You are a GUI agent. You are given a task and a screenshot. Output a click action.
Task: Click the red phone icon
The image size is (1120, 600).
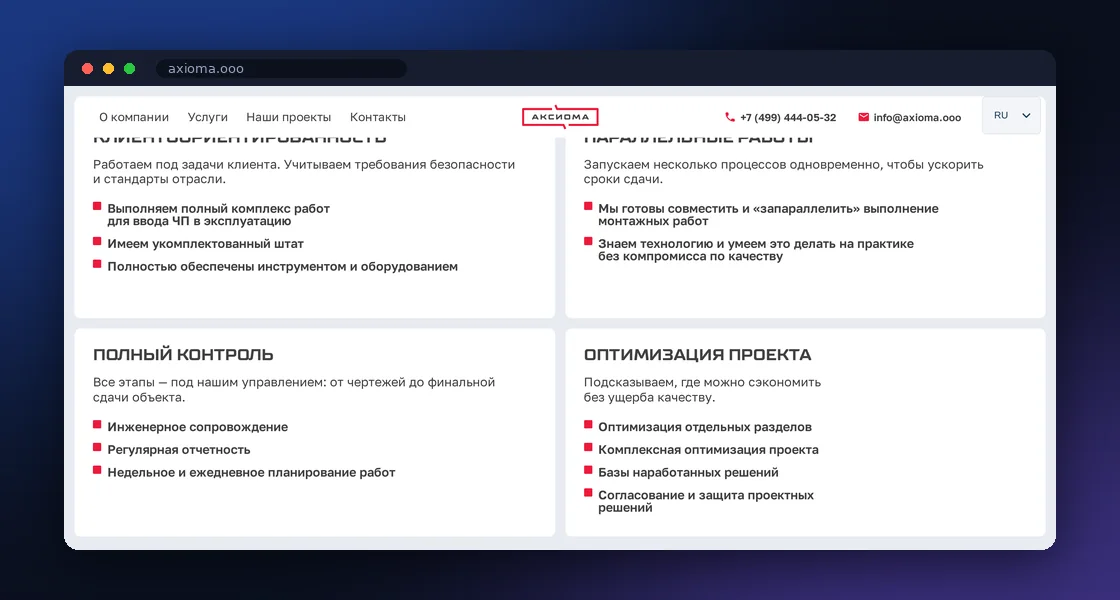pos(729,117)
